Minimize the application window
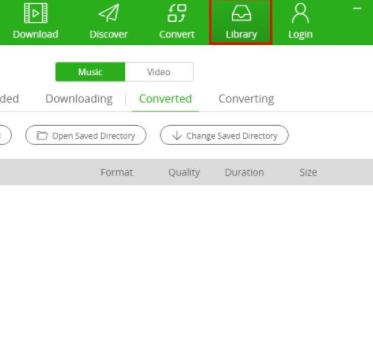The width and height of the screenshot is (373, 361). [357, 9]
